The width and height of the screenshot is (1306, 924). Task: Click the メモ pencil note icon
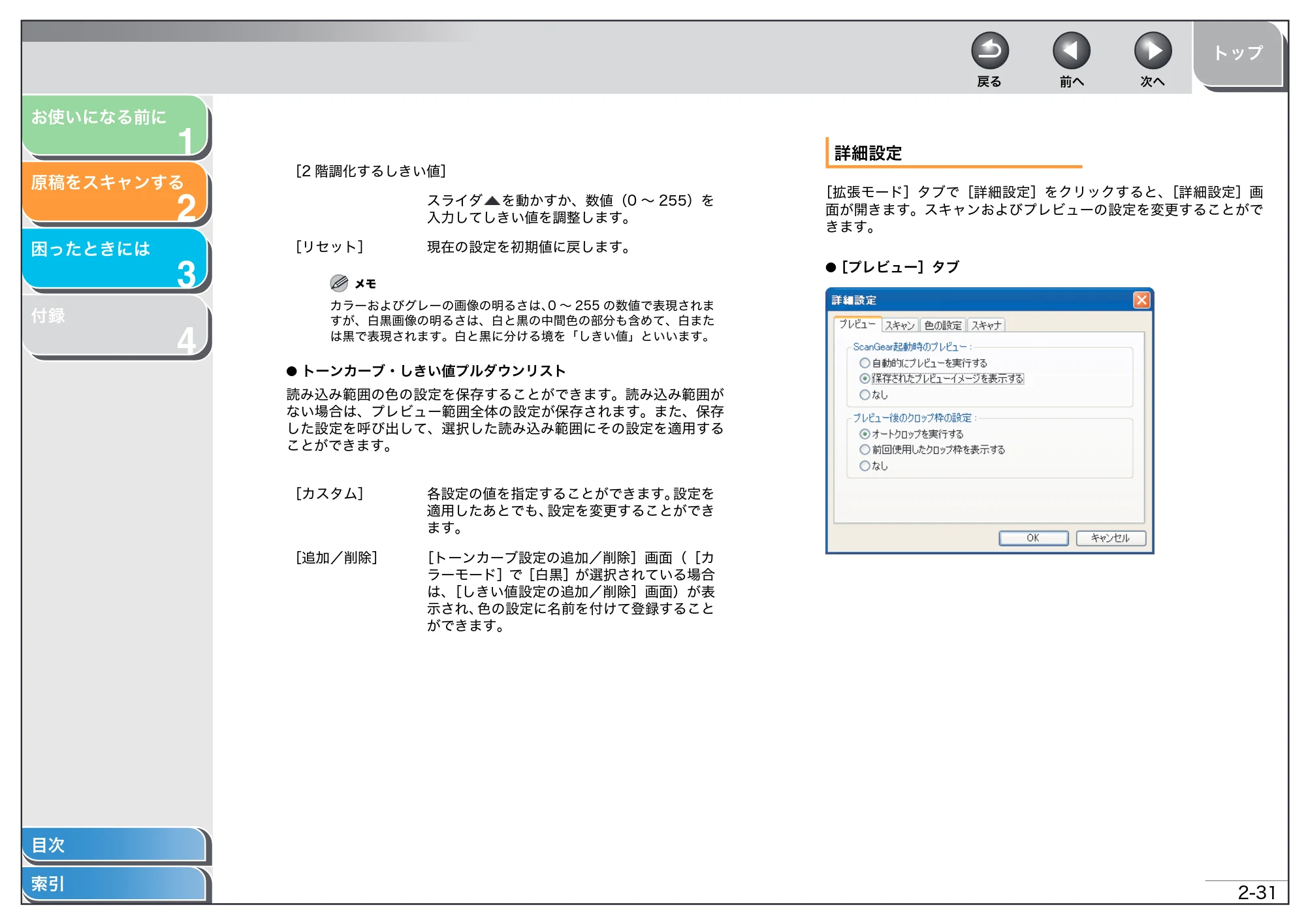(339, 283)
